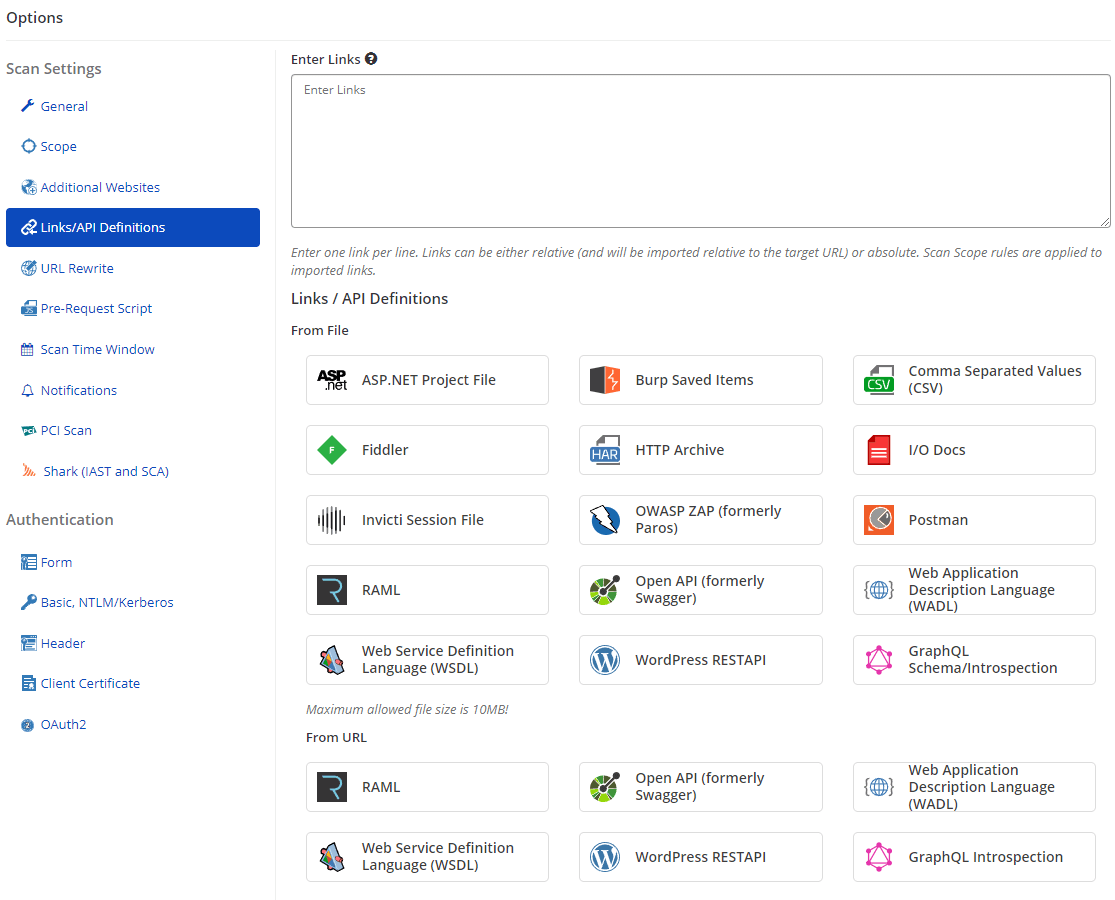The height and width of the screenshot is (900, 1115).
Task: Choose Open API (formerly Swagger) from URL
Action: coord(700,787)
